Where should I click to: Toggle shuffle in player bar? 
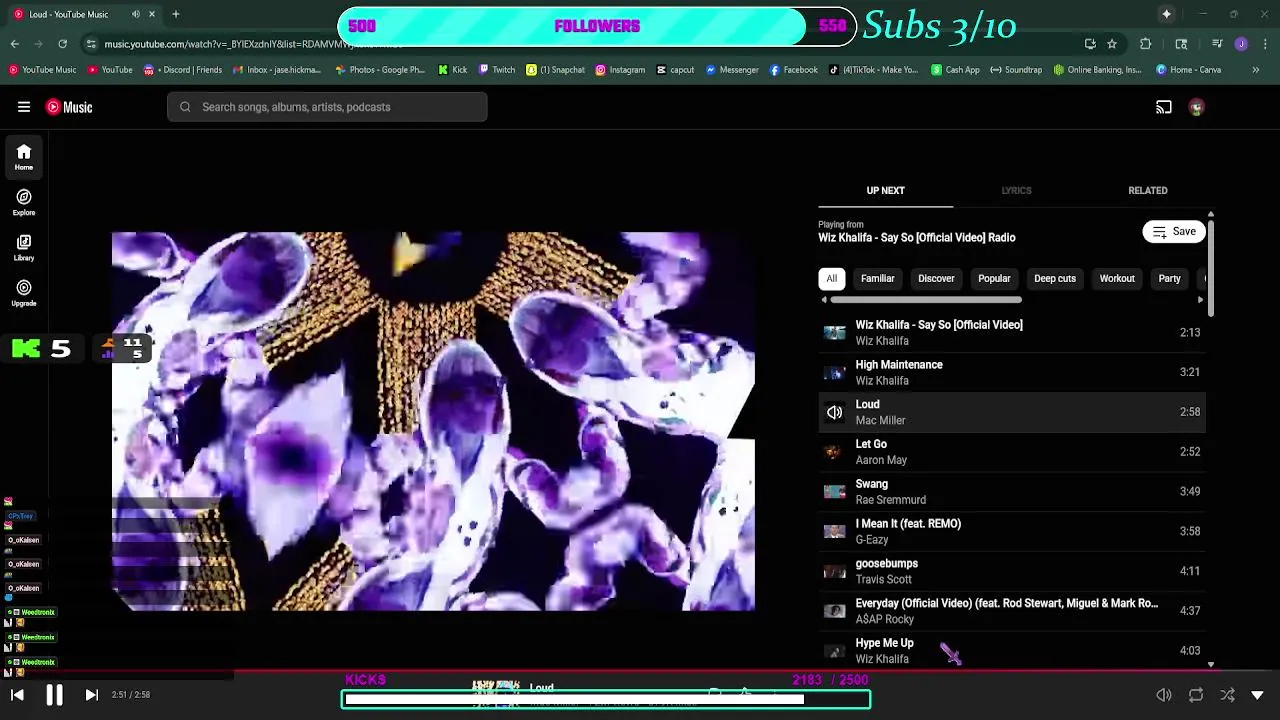[1227, 695]
